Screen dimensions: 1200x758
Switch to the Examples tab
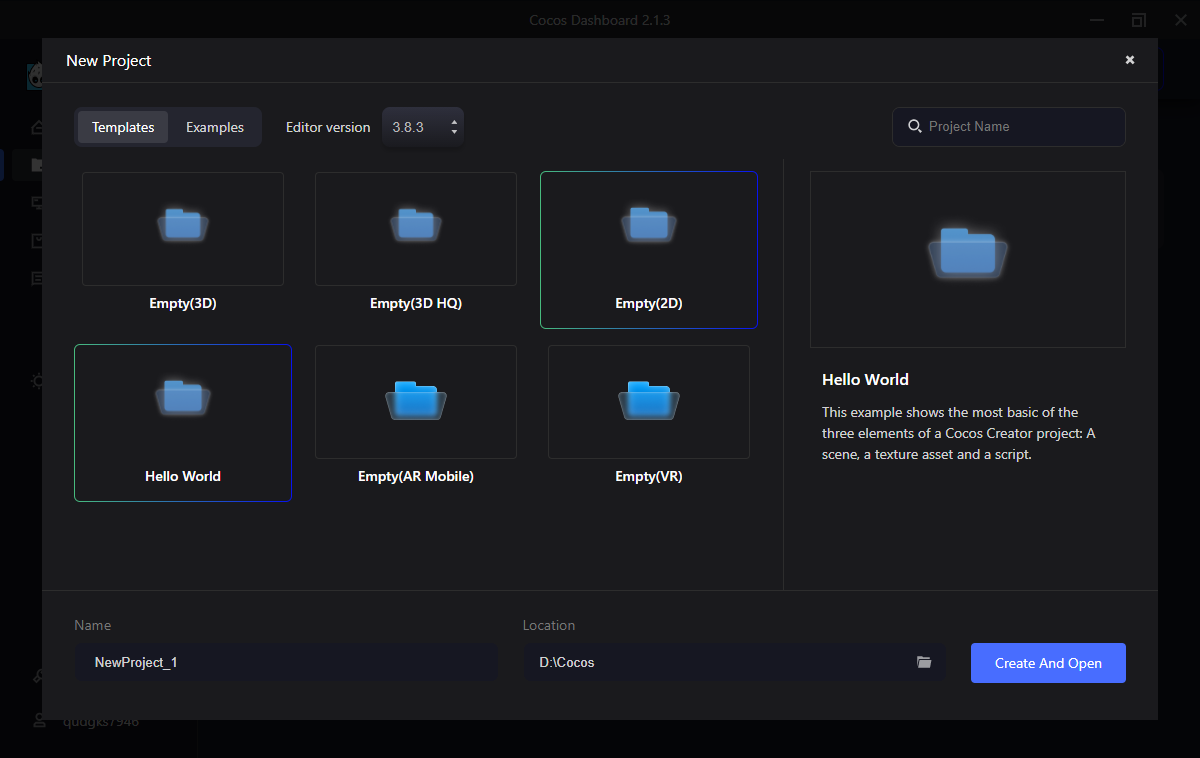[215, 127]
